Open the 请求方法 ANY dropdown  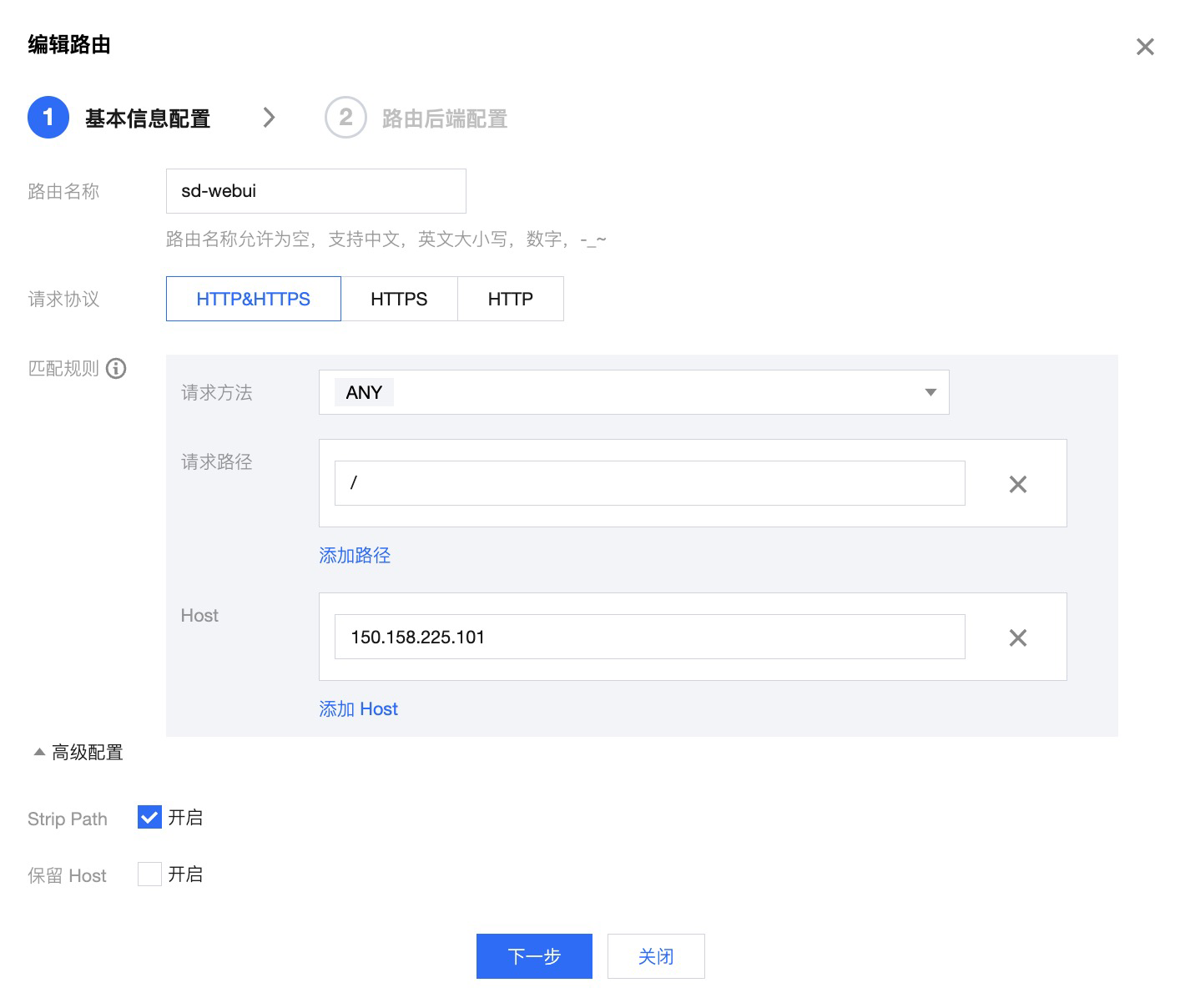tap(633, 392)
